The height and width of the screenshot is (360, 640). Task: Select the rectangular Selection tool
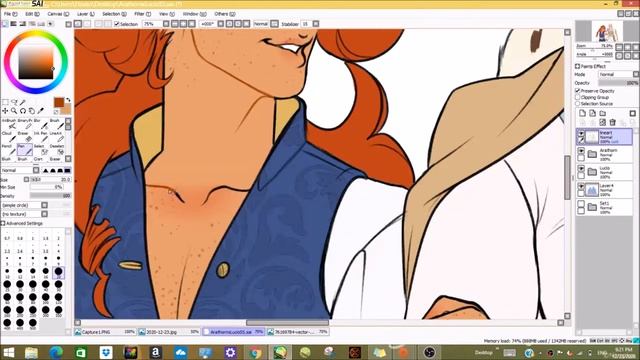coord(5,102)
